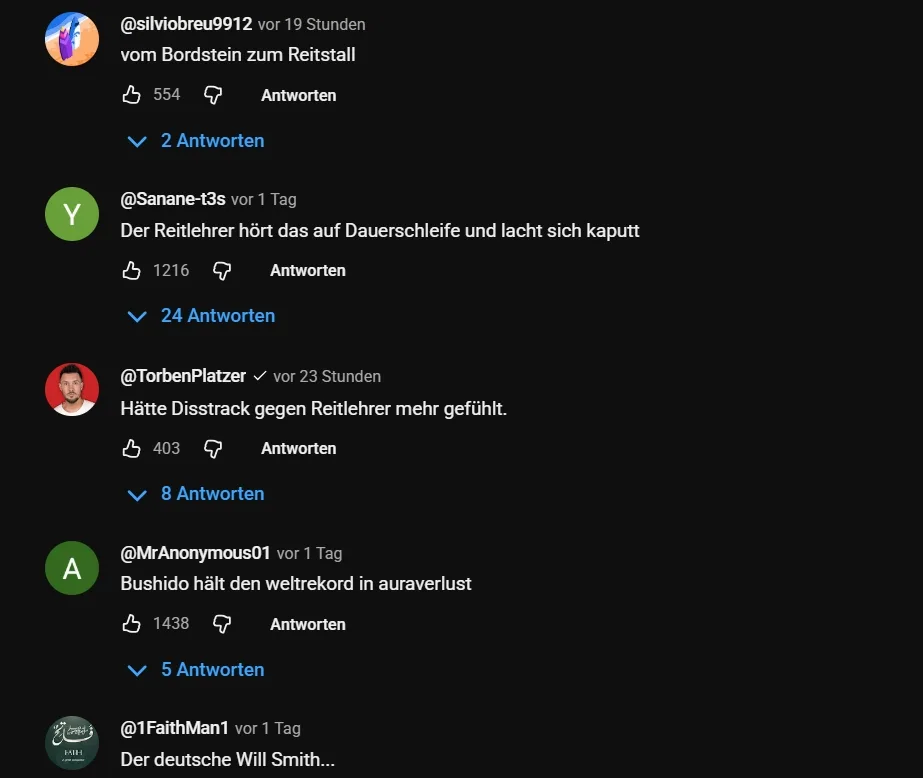Expand 24 Antworten under @Sanane-t3s

[x=202, y=316]
